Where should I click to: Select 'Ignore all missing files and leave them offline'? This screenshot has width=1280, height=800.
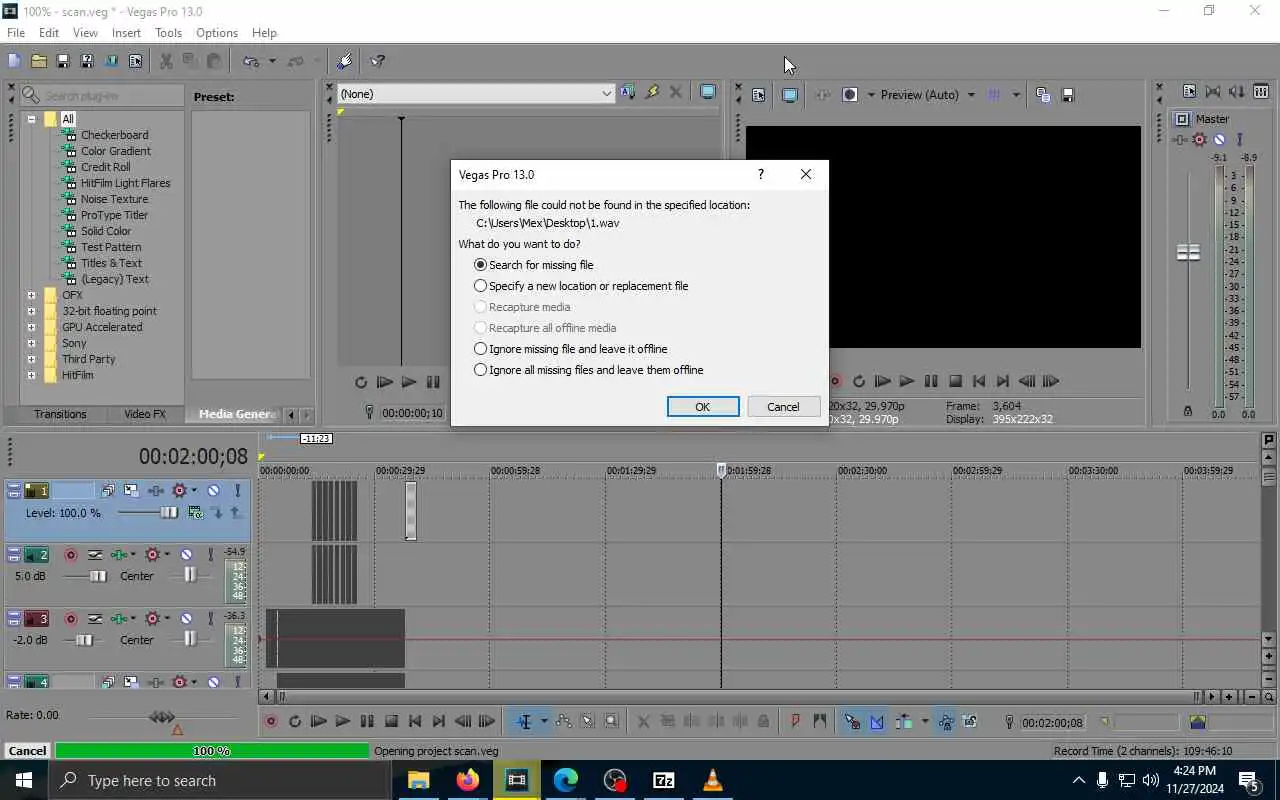pos(589,370)
